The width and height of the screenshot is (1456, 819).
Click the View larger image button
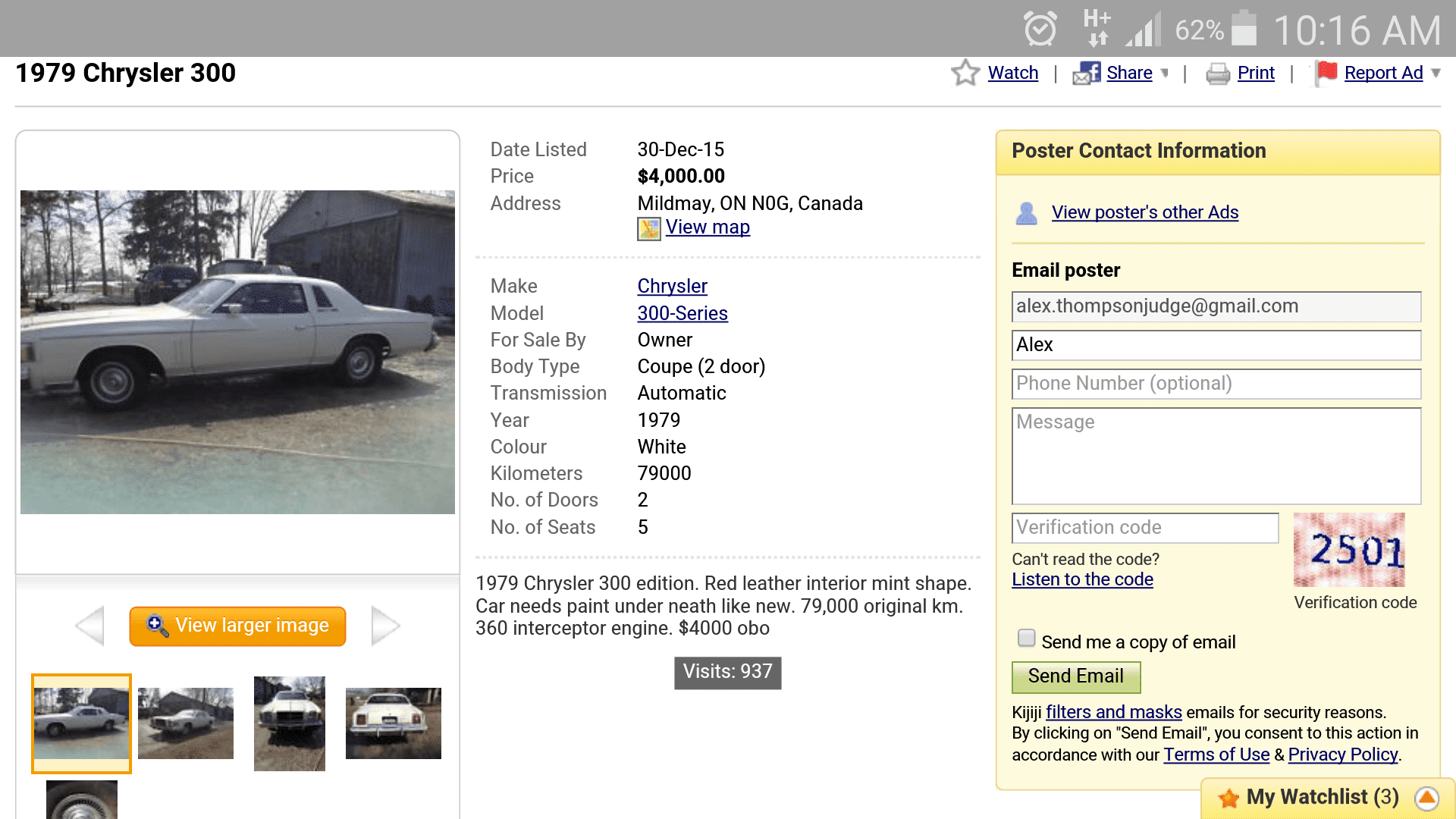point(237,626)
